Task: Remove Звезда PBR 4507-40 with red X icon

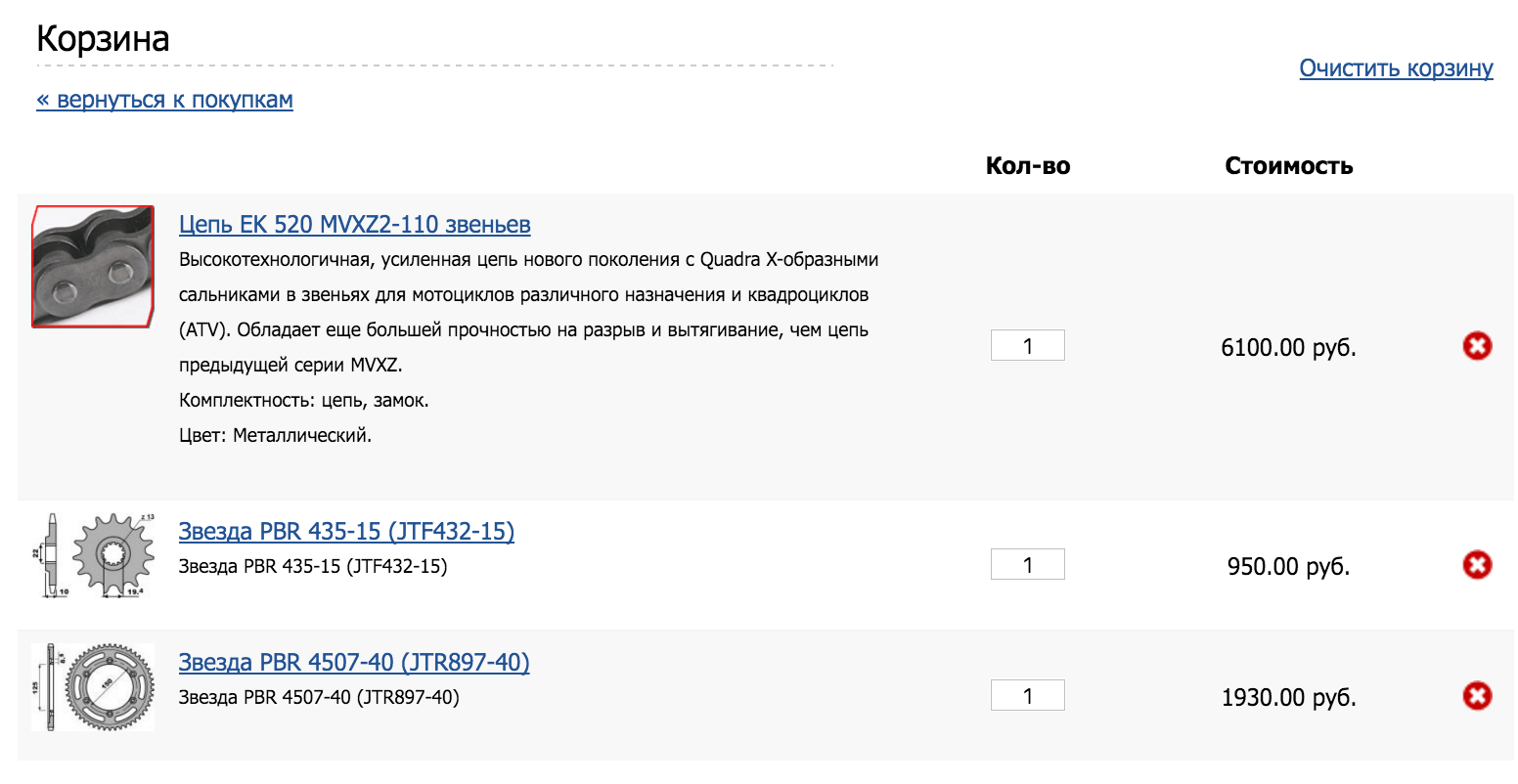Action: pyautogui.click(x=1477, y=696)
